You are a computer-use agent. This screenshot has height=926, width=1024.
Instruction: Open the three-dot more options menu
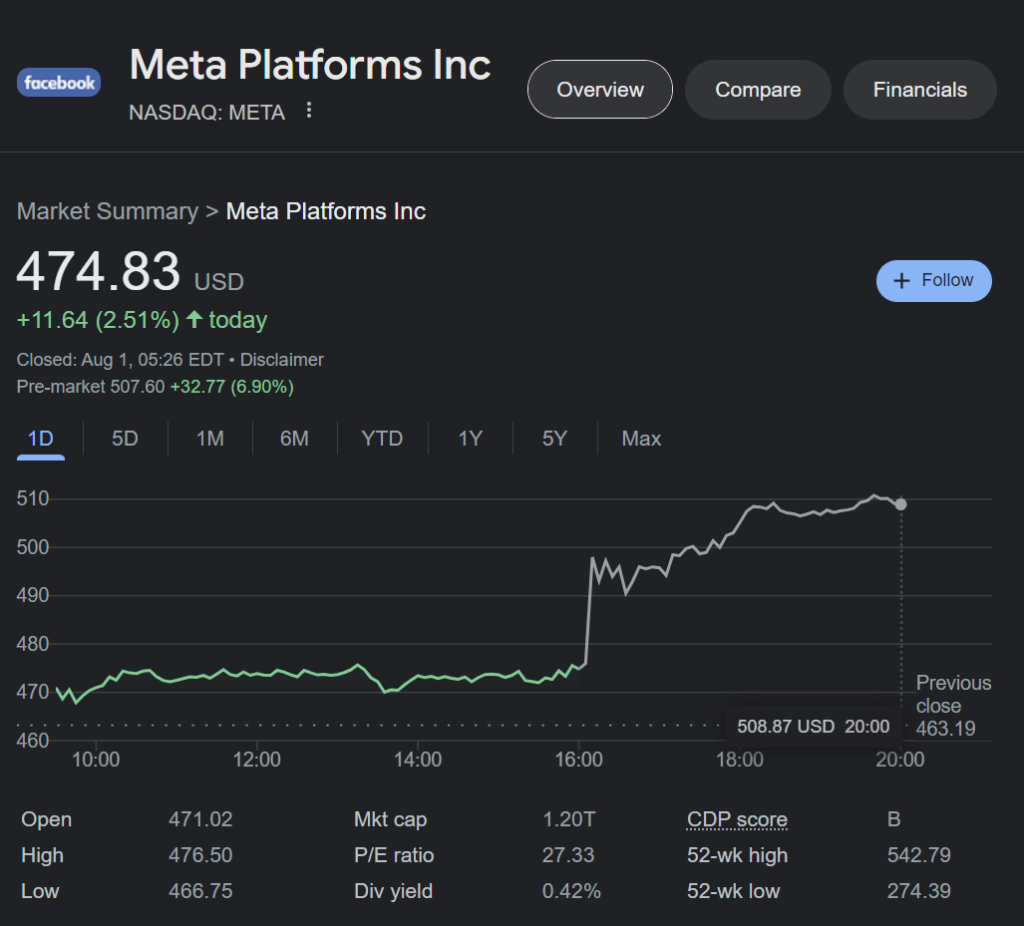click(309, 110)
